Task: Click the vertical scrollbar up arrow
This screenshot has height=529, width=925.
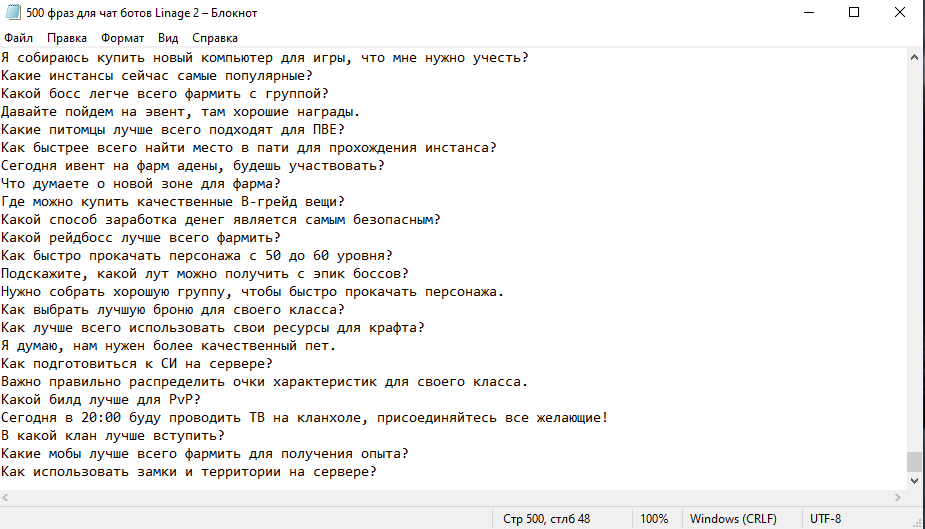Action: coord(914,57)
